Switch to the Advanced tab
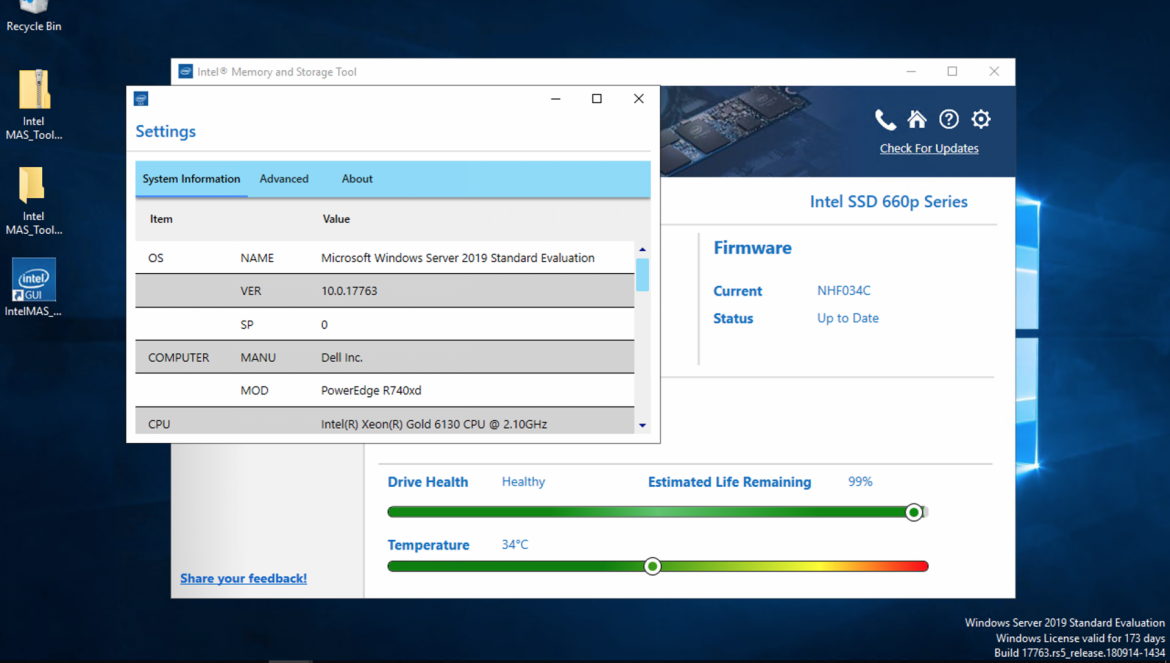Image resolution: width=1170 pixels, height=663 pixels. tap(284, 179)
